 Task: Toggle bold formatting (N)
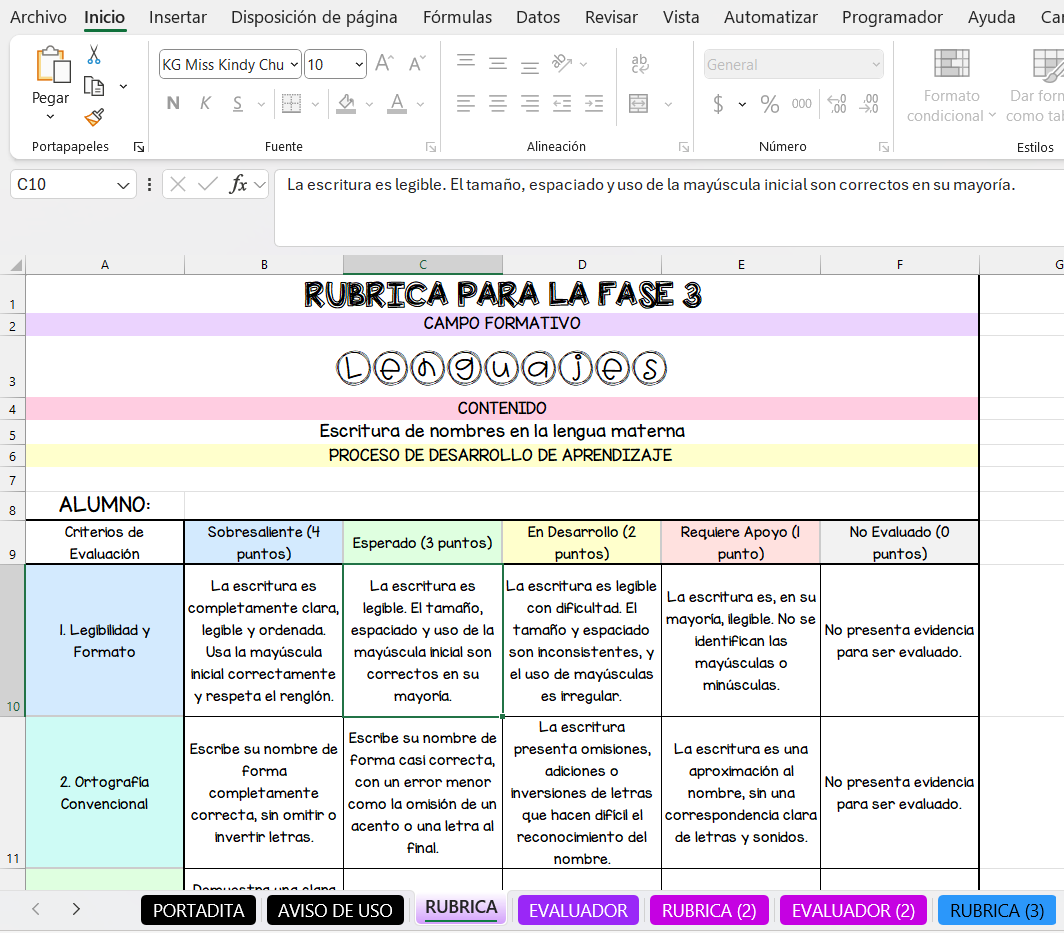(x=173, y=103)
